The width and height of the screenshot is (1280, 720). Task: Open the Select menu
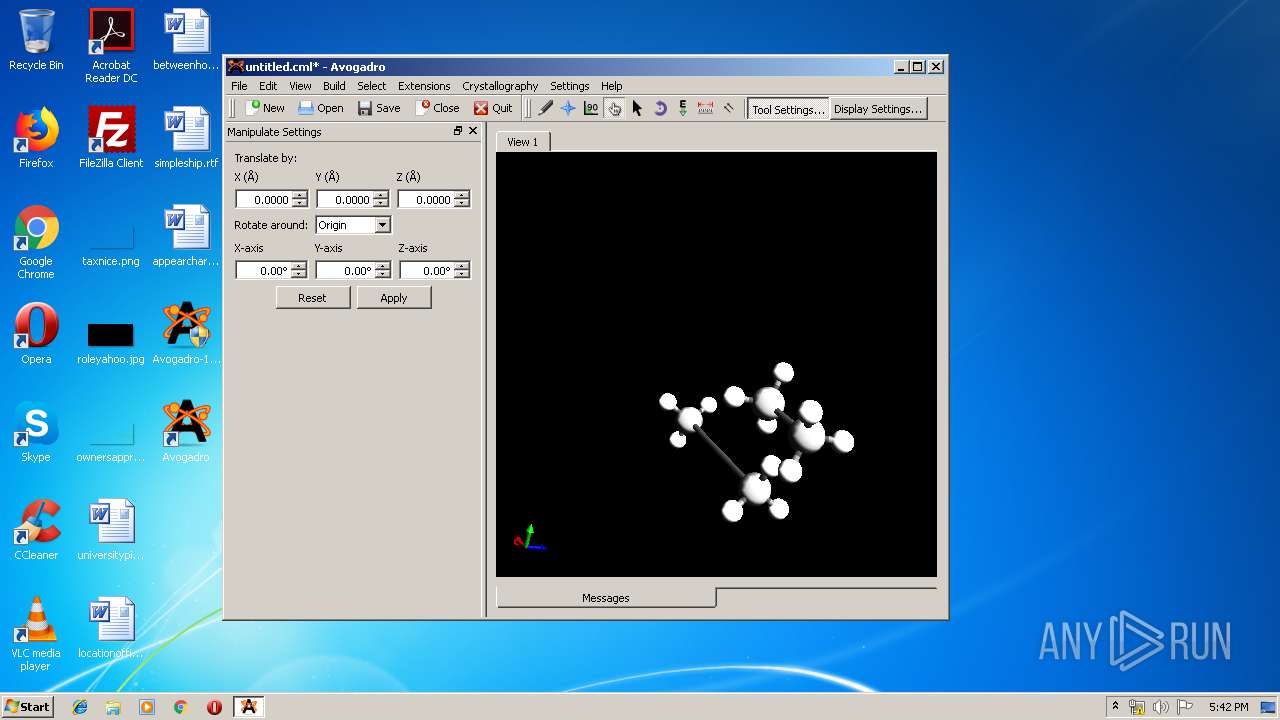[x=371, y=86]
